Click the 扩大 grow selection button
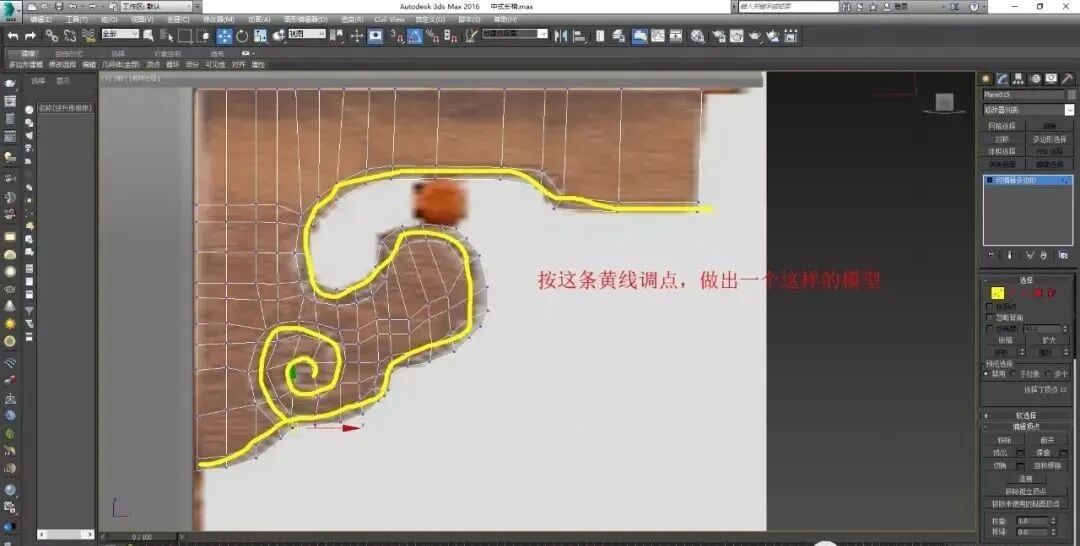Image resolution: width=1080 pixels, height=546 pixels. tap(1048, 340)
